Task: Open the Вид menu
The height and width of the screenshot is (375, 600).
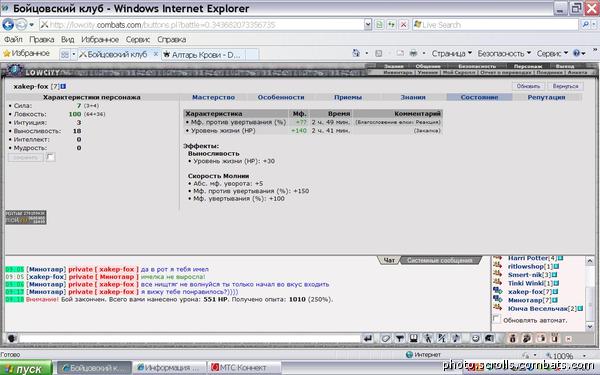Action: (x=67, y=39)
